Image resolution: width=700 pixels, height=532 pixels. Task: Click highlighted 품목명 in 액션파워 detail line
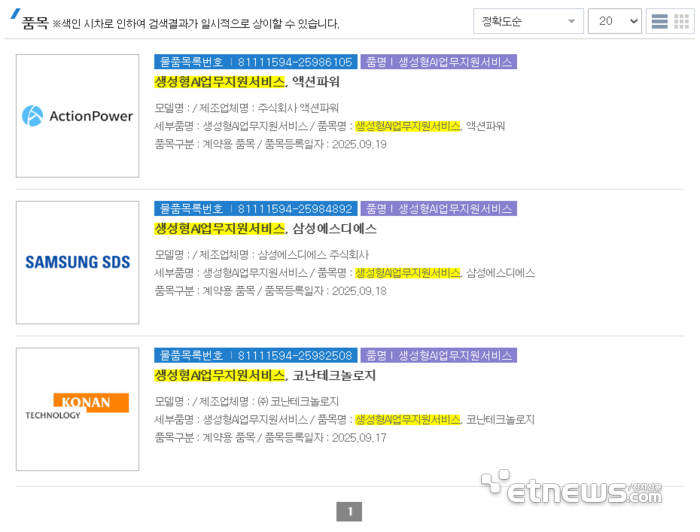pyautogui.click(x=408, y=126)
